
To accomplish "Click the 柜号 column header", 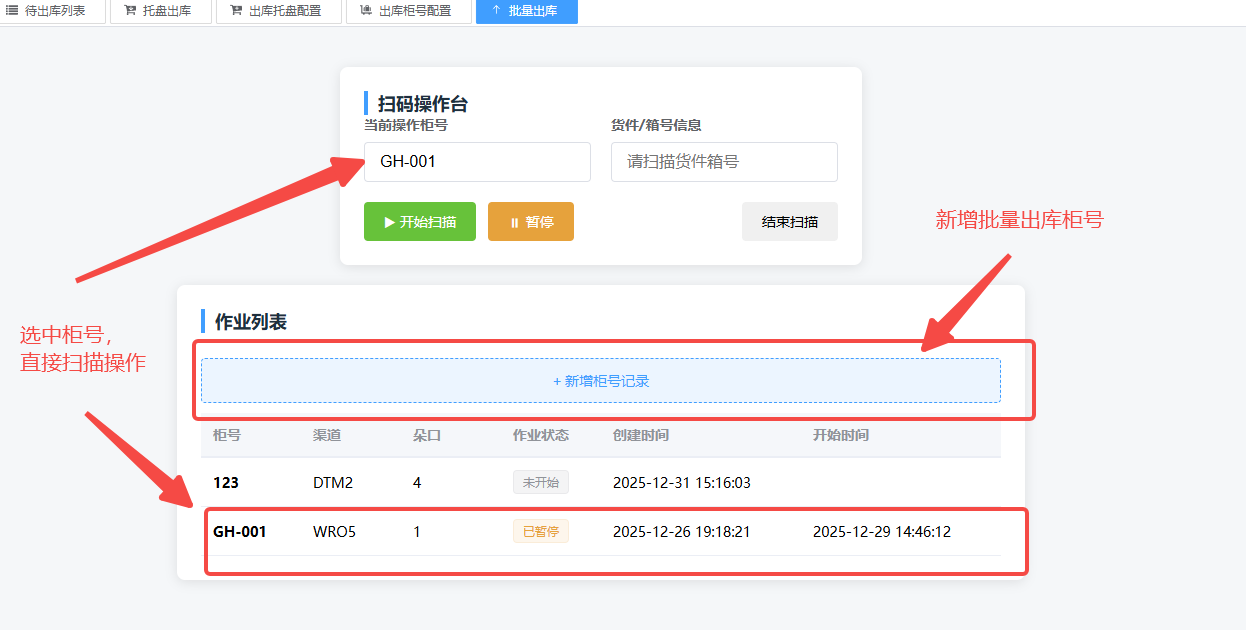I will (x=227, y=436).
